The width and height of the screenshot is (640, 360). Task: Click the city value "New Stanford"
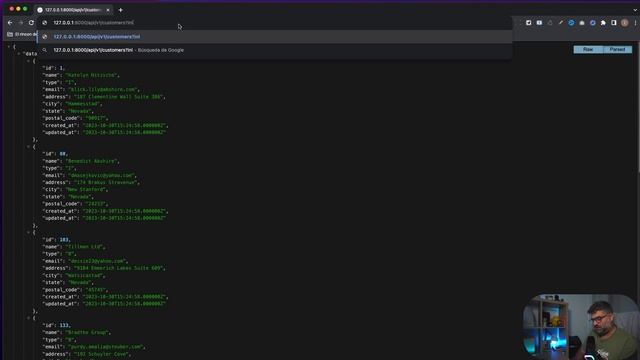click(87, 190)
